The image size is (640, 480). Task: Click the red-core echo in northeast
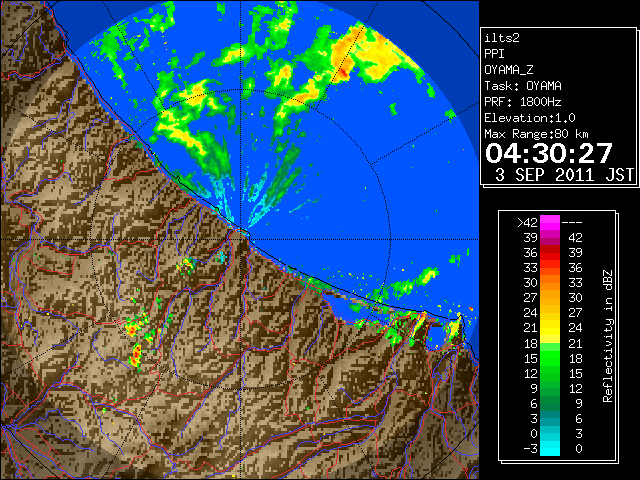(344, 73)
